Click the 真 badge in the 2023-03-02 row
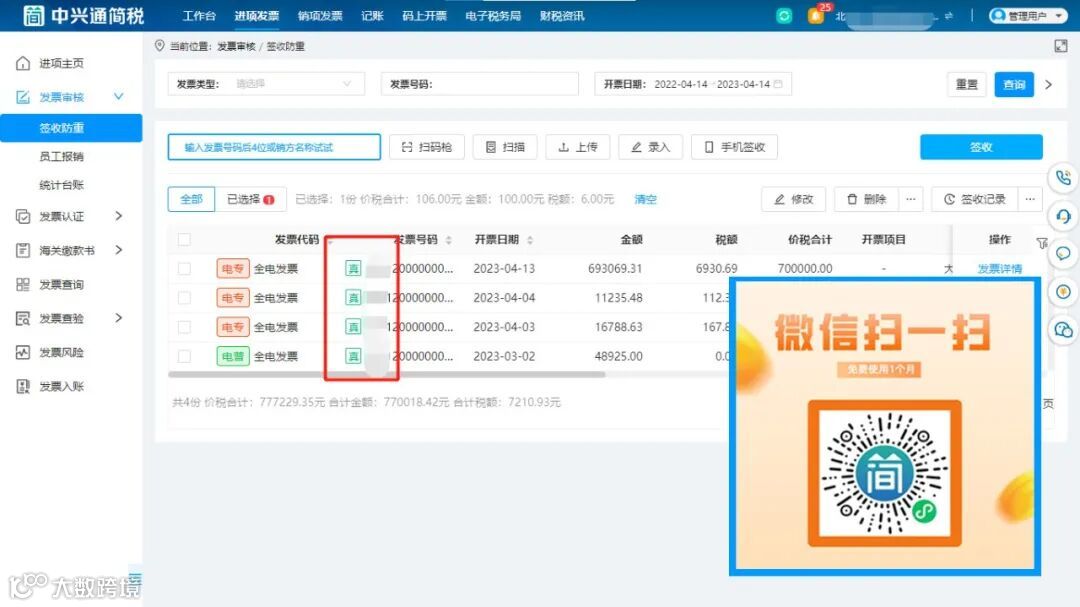This screenshot has width=1080, height=607. [x=353, y=356]
